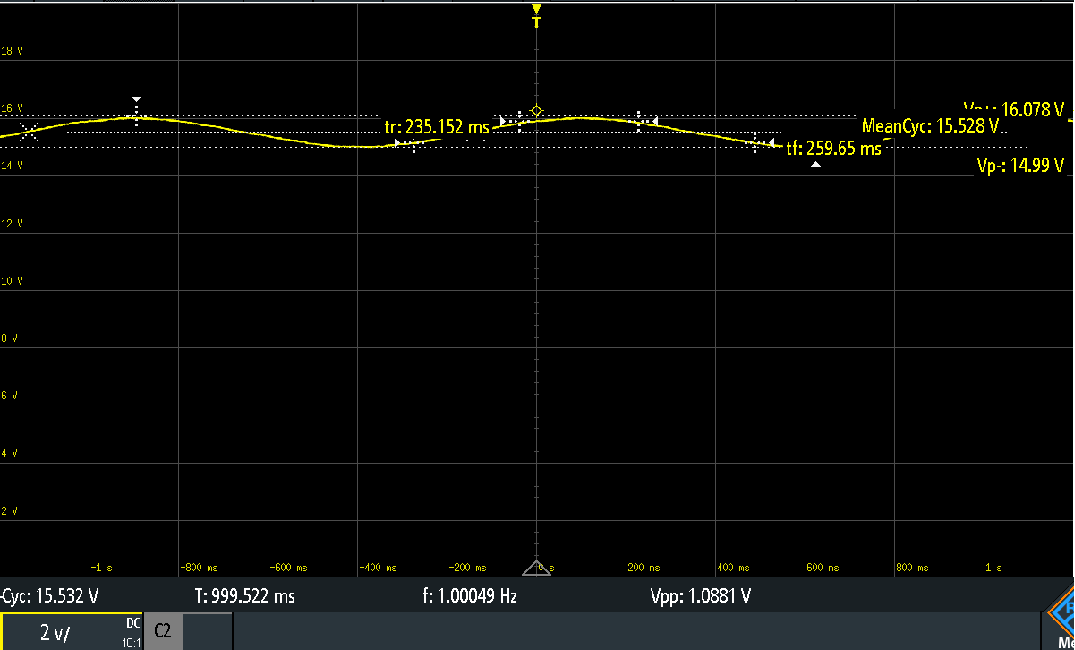Click the MeanCyc: 15.528 V measurement label
The image size is (1075, 650).
pos(930,126)
